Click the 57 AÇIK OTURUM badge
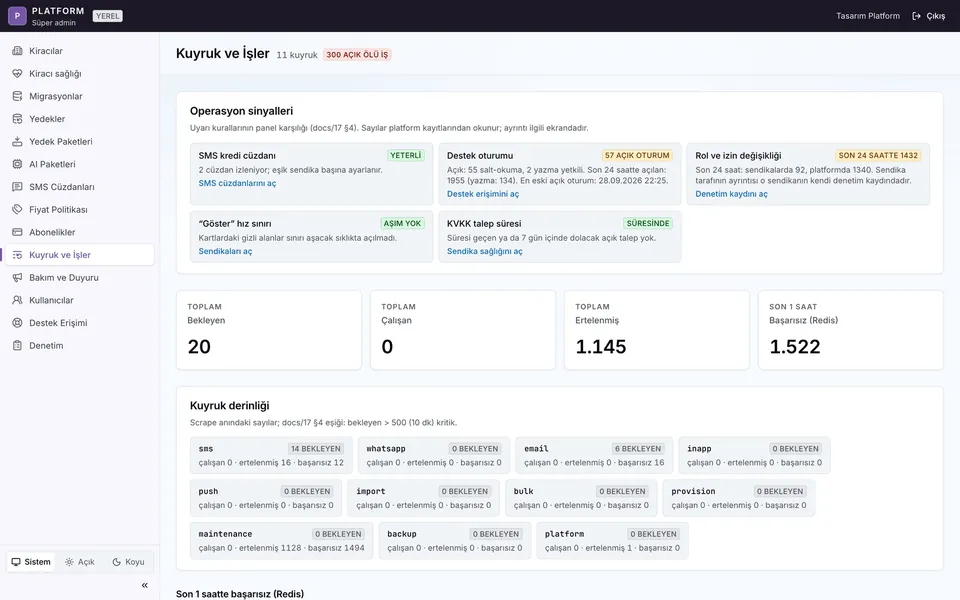Viewport: 960px width, 600px height. pos(637,156)
